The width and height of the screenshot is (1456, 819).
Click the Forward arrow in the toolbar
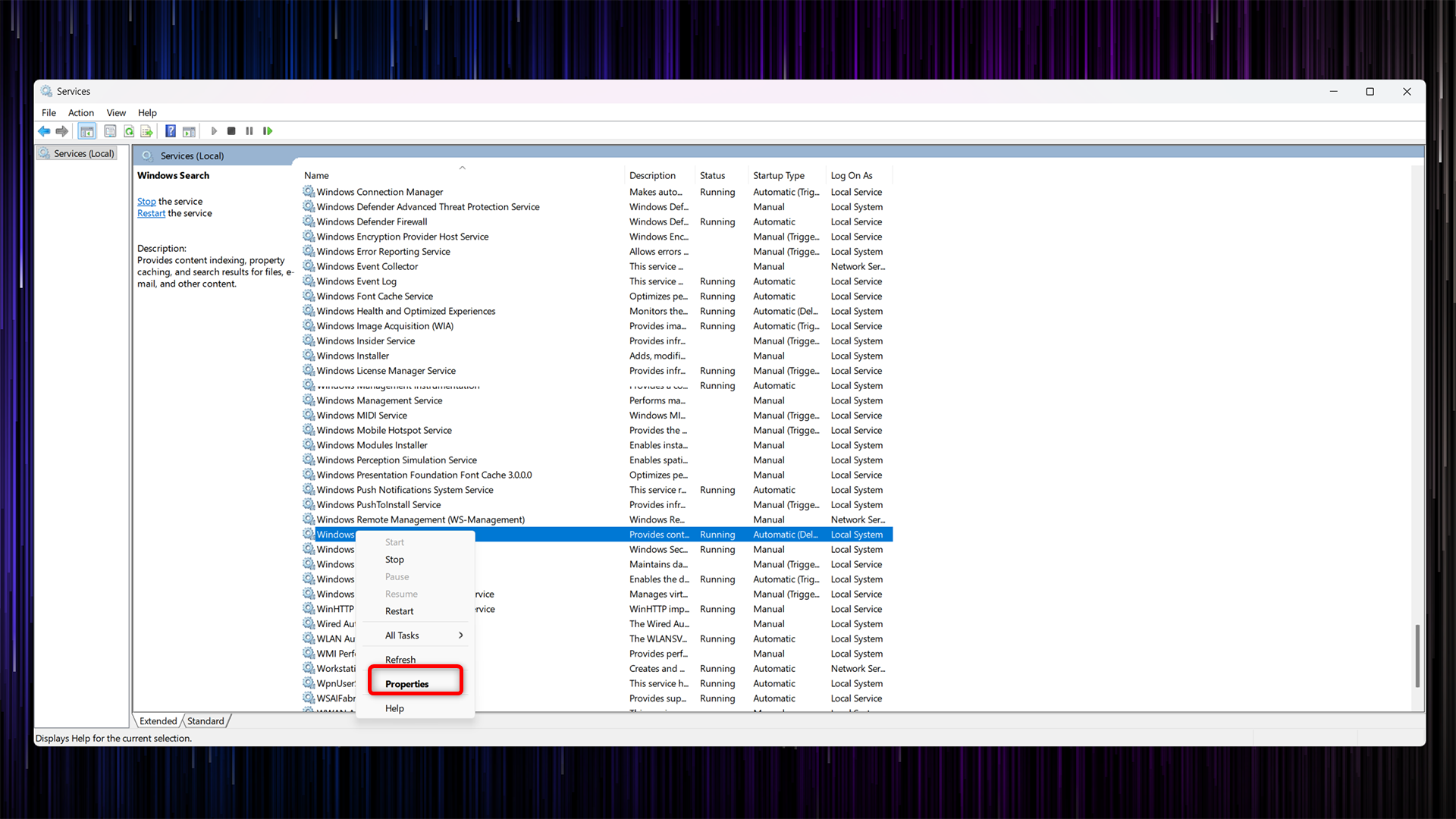[x=62, y=131]
